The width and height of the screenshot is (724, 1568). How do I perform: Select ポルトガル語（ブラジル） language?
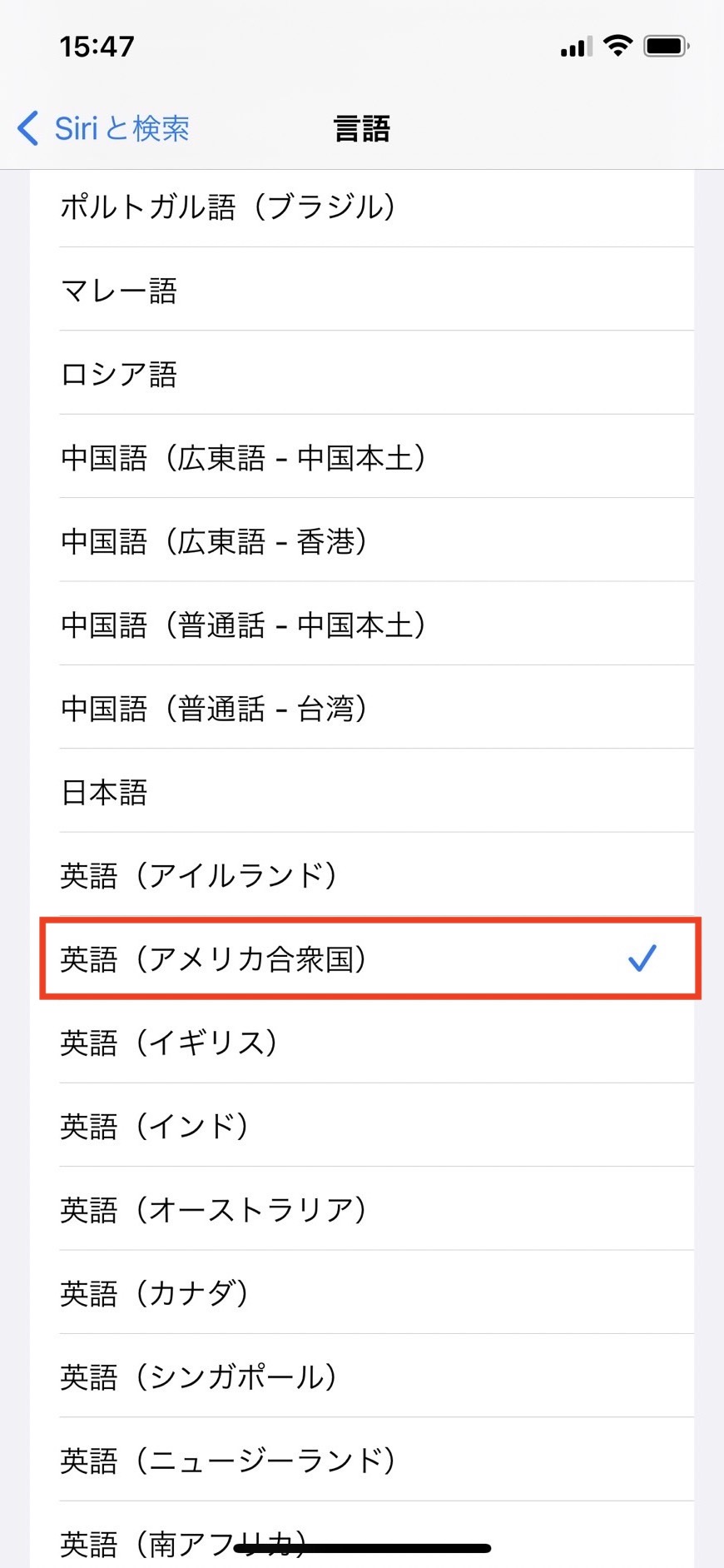pos(227,207)
